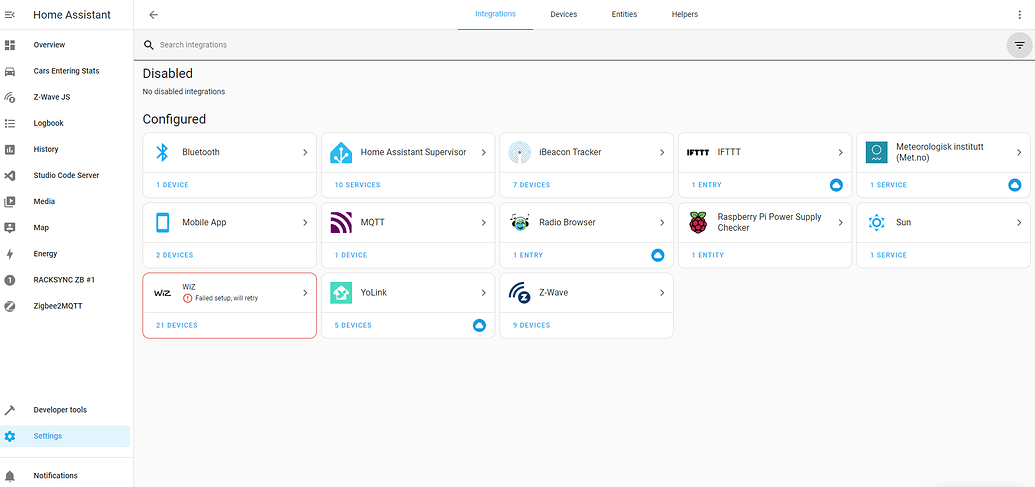Expand the IFTTT card chevron
The width and height of the screenshot is (1035, 487).
pyautogui.click(x=840, y=152)
